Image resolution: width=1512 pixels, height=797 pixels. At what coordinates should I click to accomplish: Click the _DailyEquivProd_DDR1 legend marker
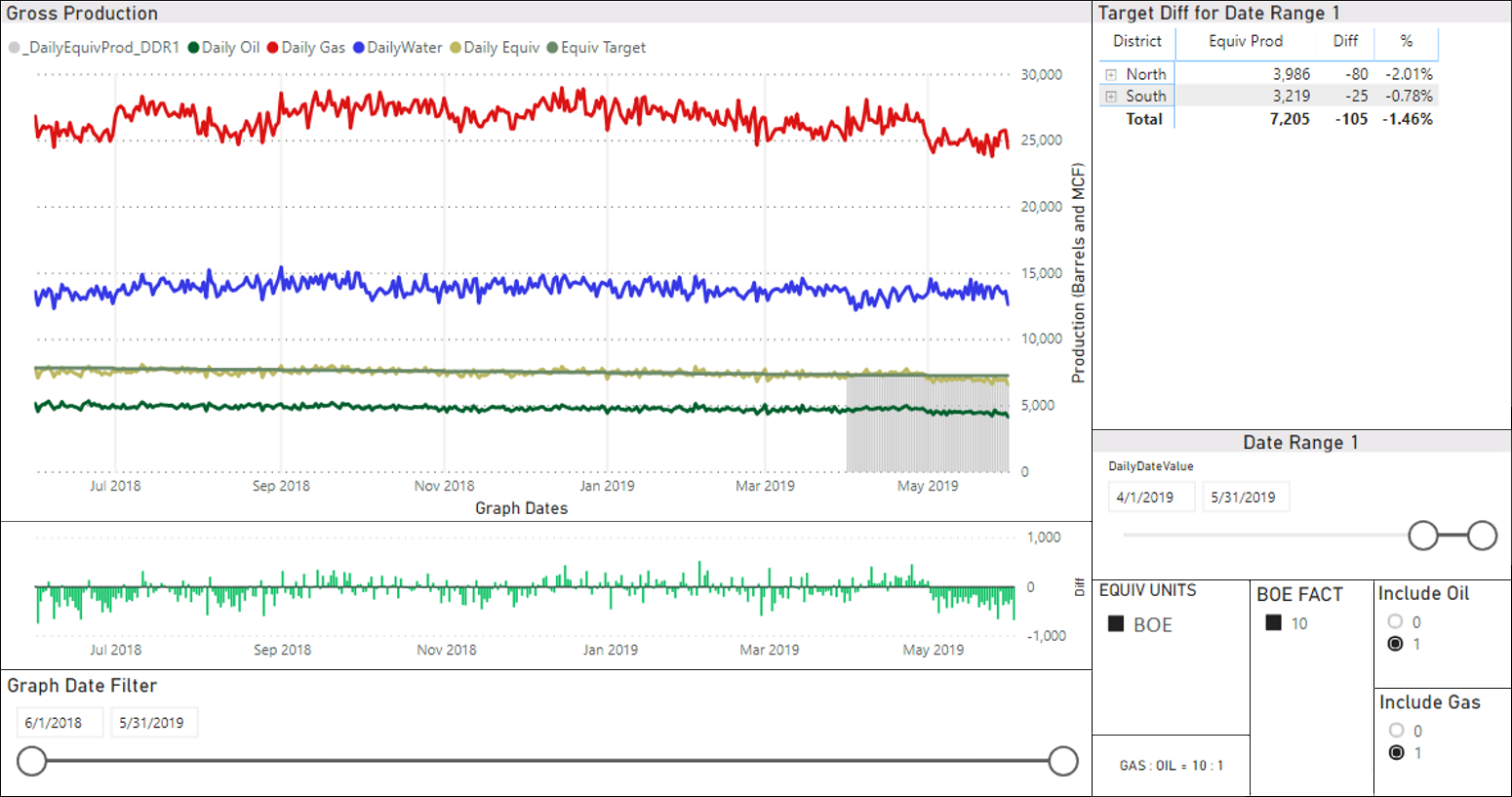click(14, 48)
